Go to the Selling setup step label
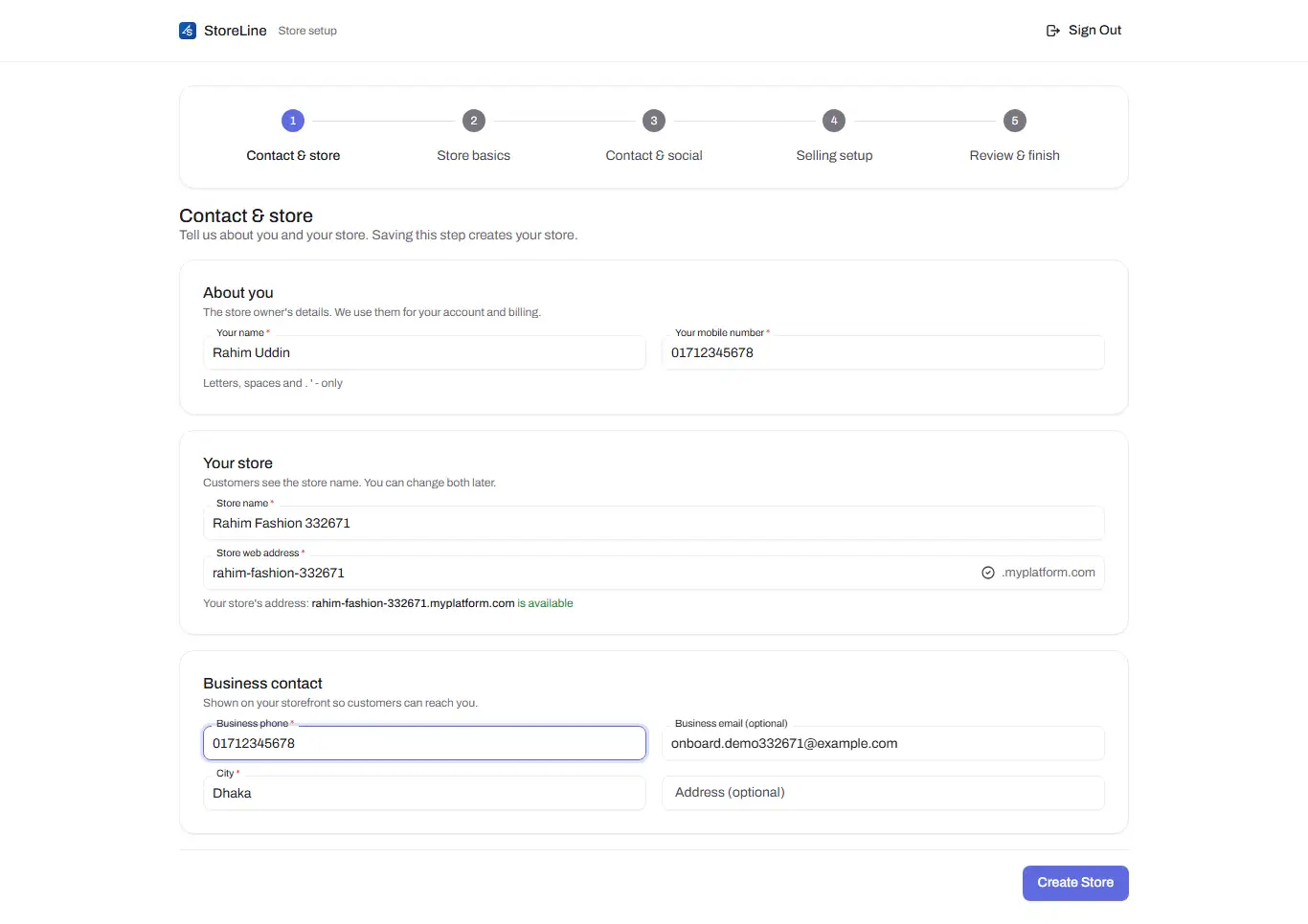Screen dimensions: 1308x924 (x=834, y=155)
